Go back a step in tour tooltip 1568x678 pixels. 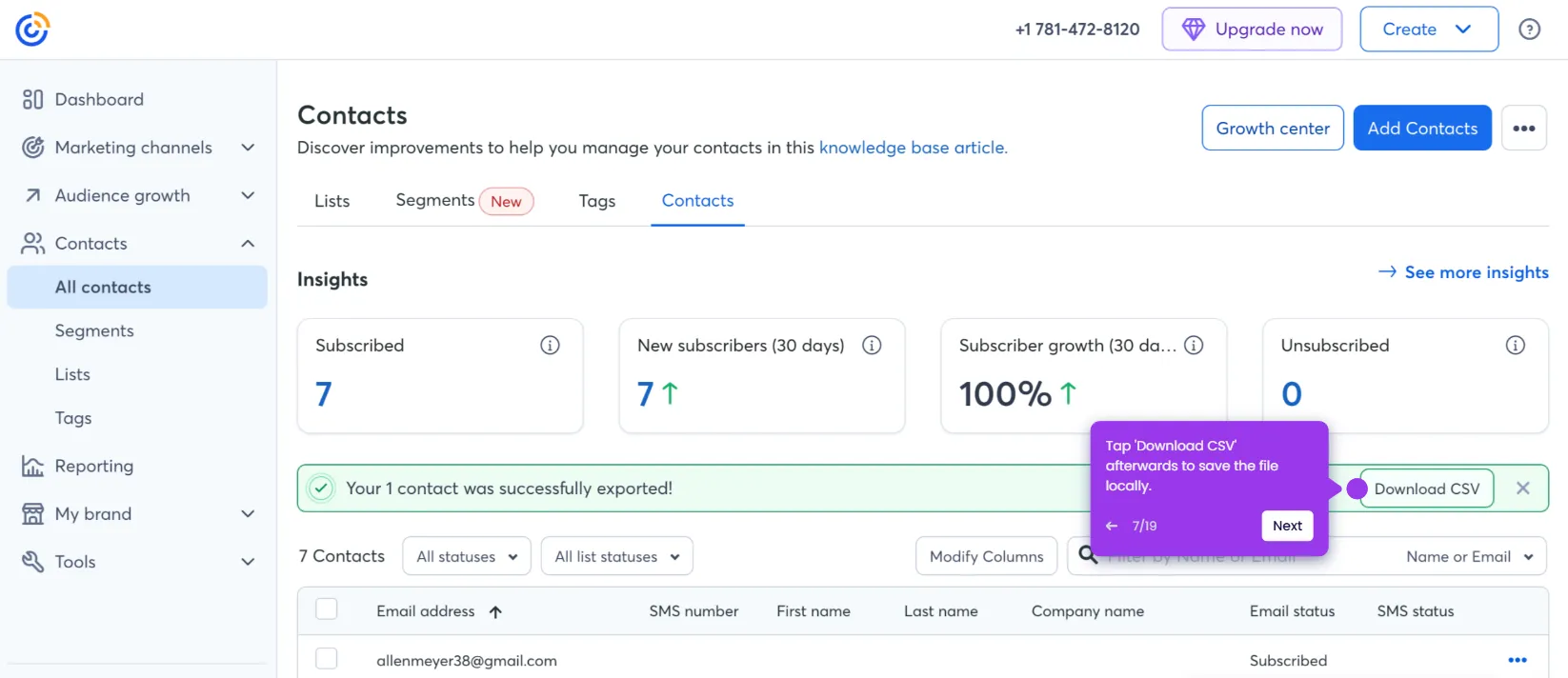(x=1112, y=526)
